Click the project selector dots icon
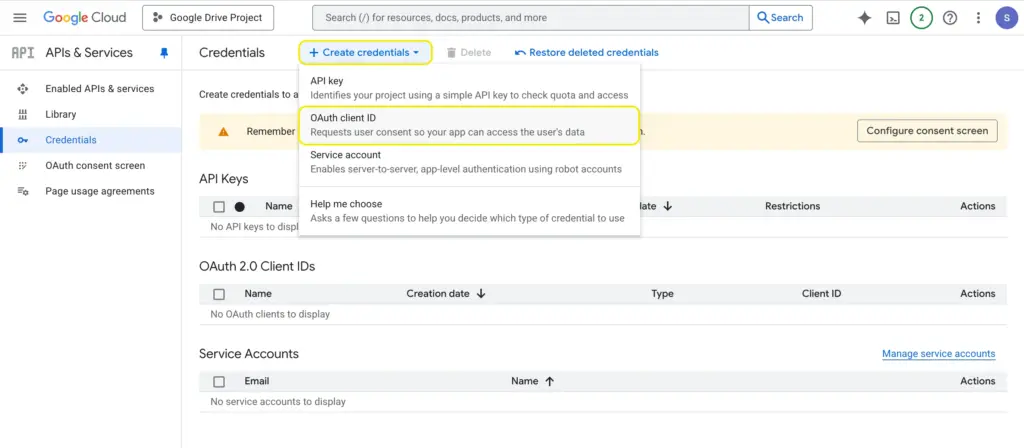Viewport: 1024px width, 448px height. (x=157, y=18)
